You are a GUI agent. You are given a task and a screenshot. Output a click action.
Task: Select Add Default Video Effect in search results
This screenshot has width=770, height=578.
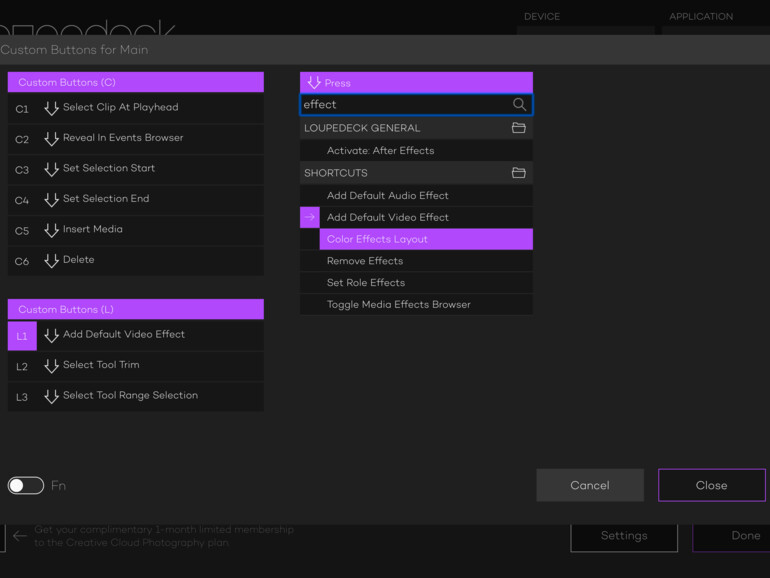click(426, 217)
